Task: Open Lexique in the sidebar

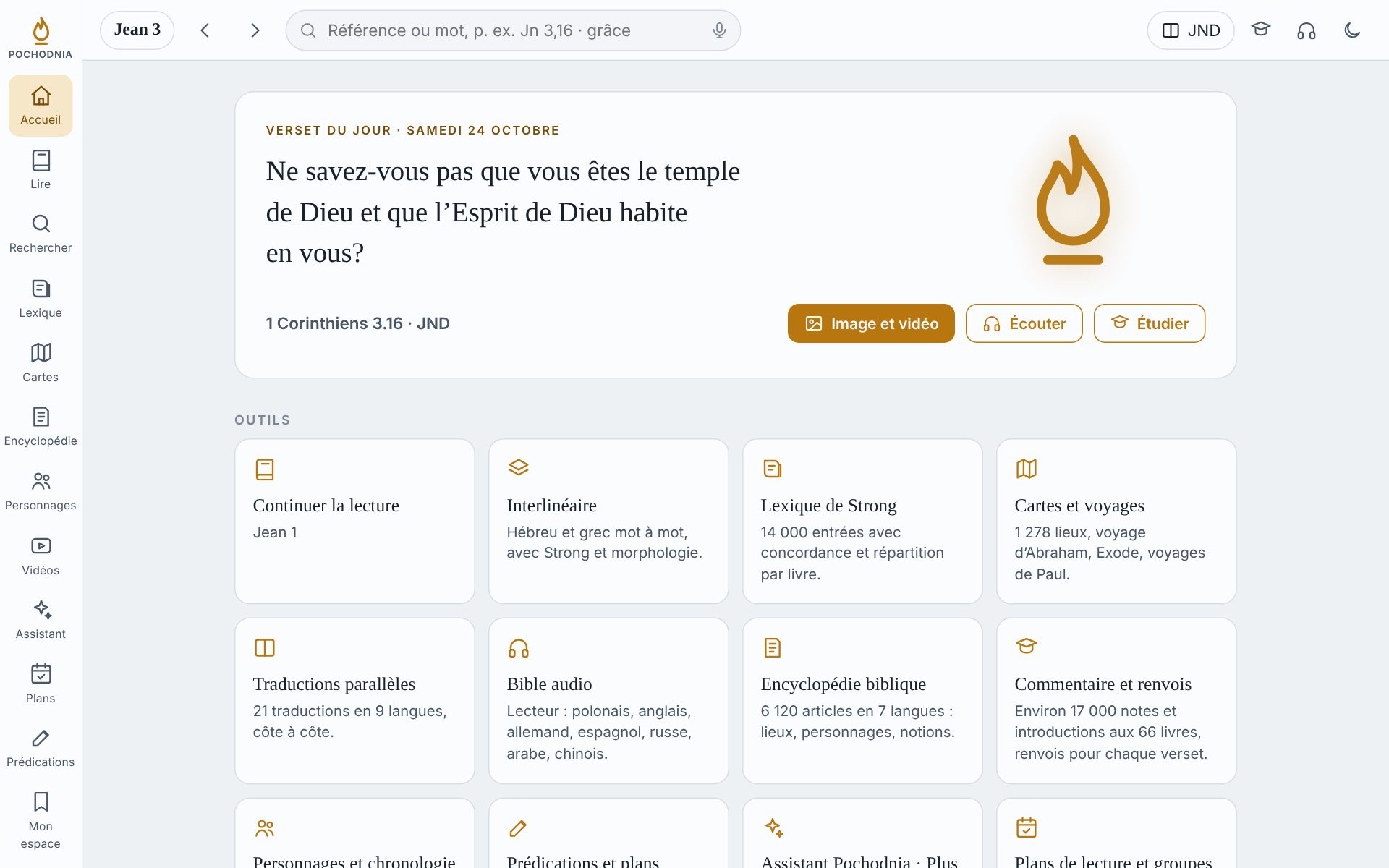Action: pyautogui.click(x=41, y=299)
